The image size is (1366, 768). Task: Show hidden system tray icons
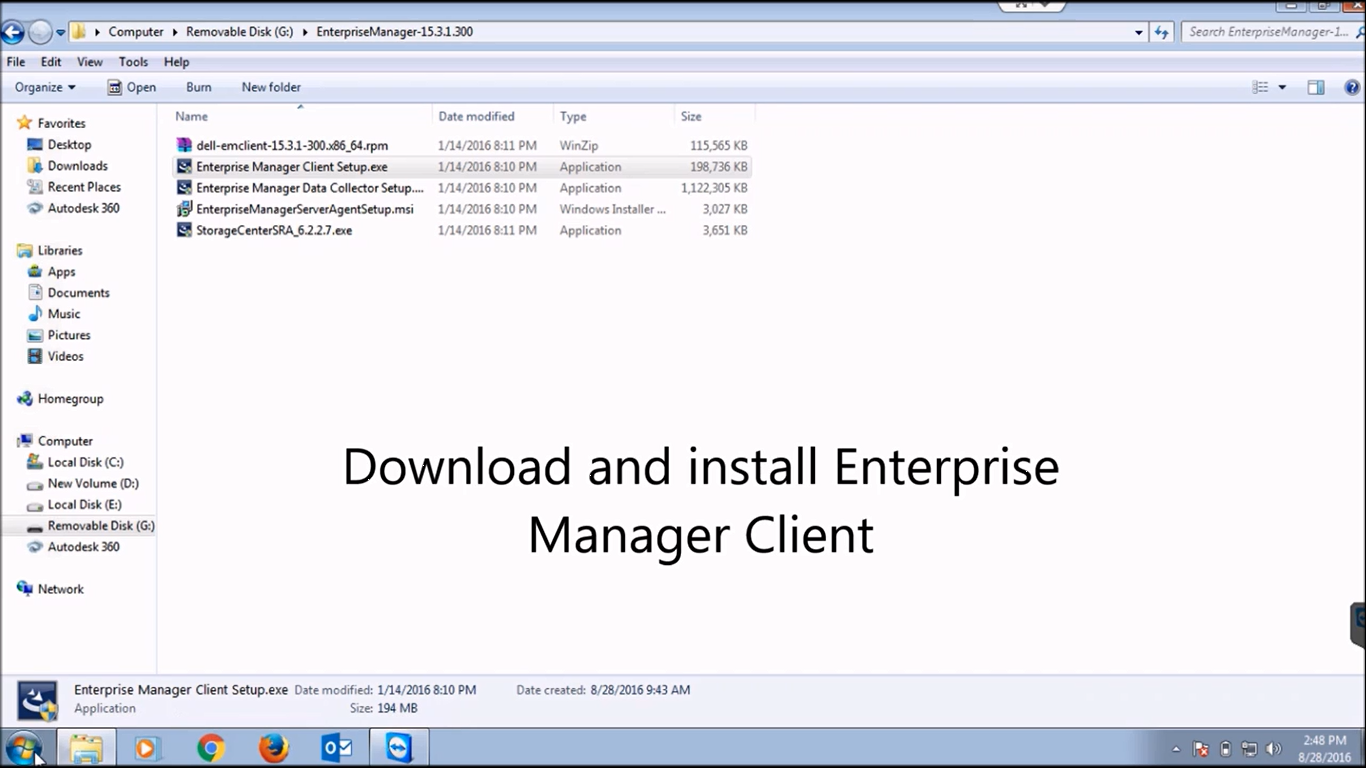coord(1176,749)
